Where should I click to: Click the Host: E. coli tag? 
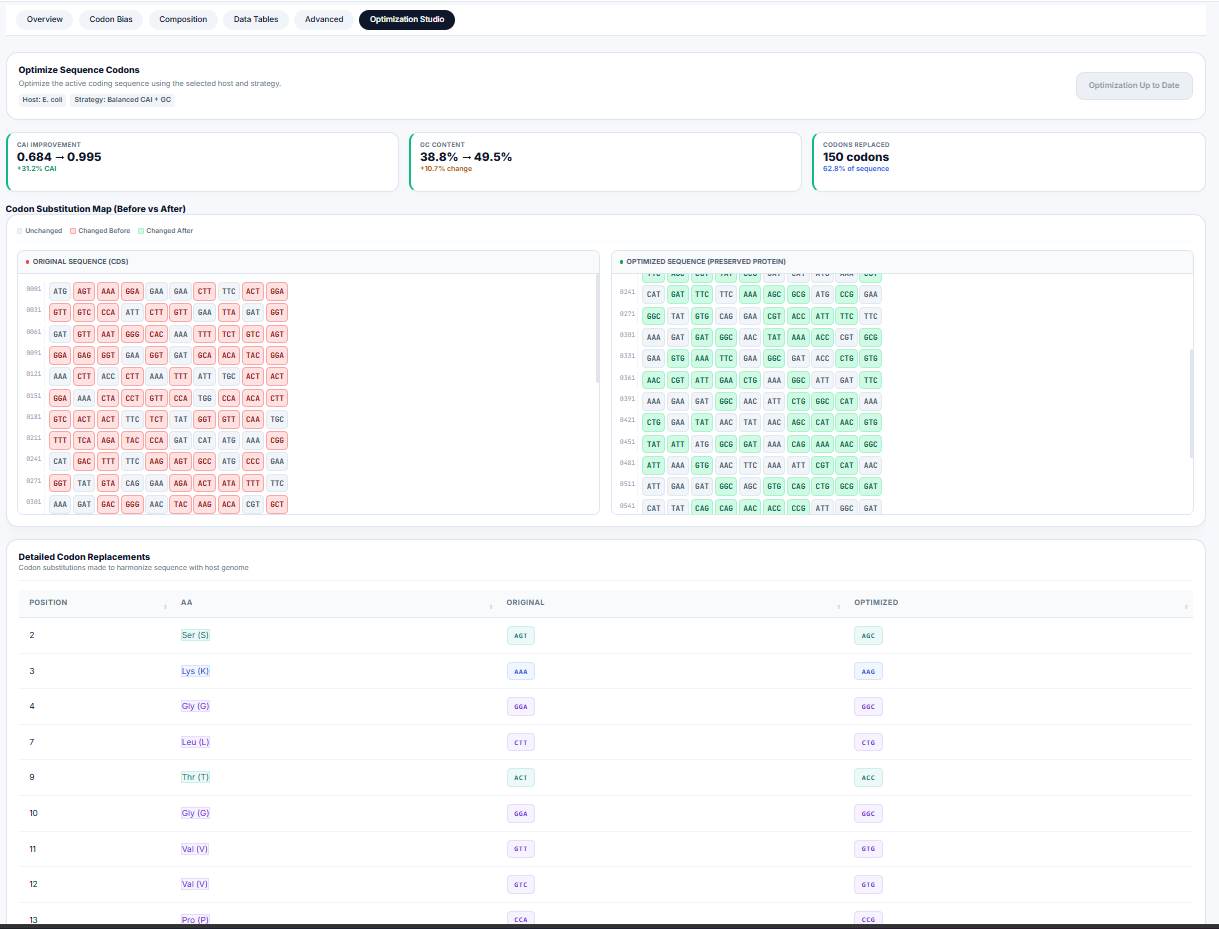point(43,100)
